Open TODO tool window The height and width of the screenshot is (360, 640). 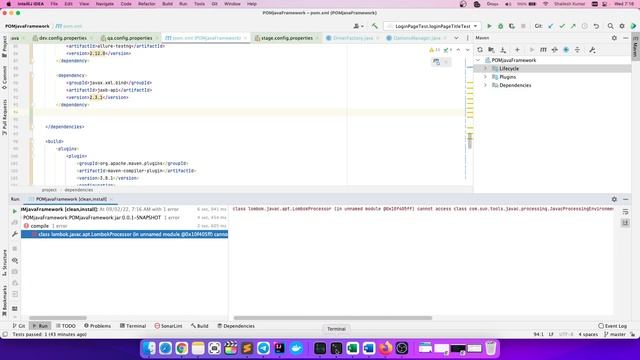tap(66, 326)
